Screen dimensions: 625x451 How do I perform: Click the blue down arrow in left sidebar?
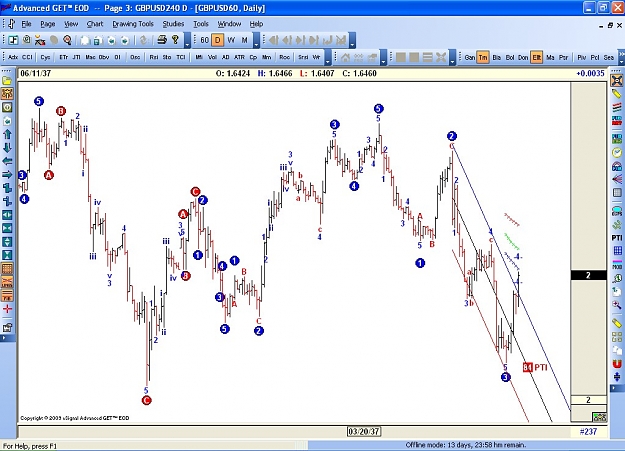coord(7,148)
